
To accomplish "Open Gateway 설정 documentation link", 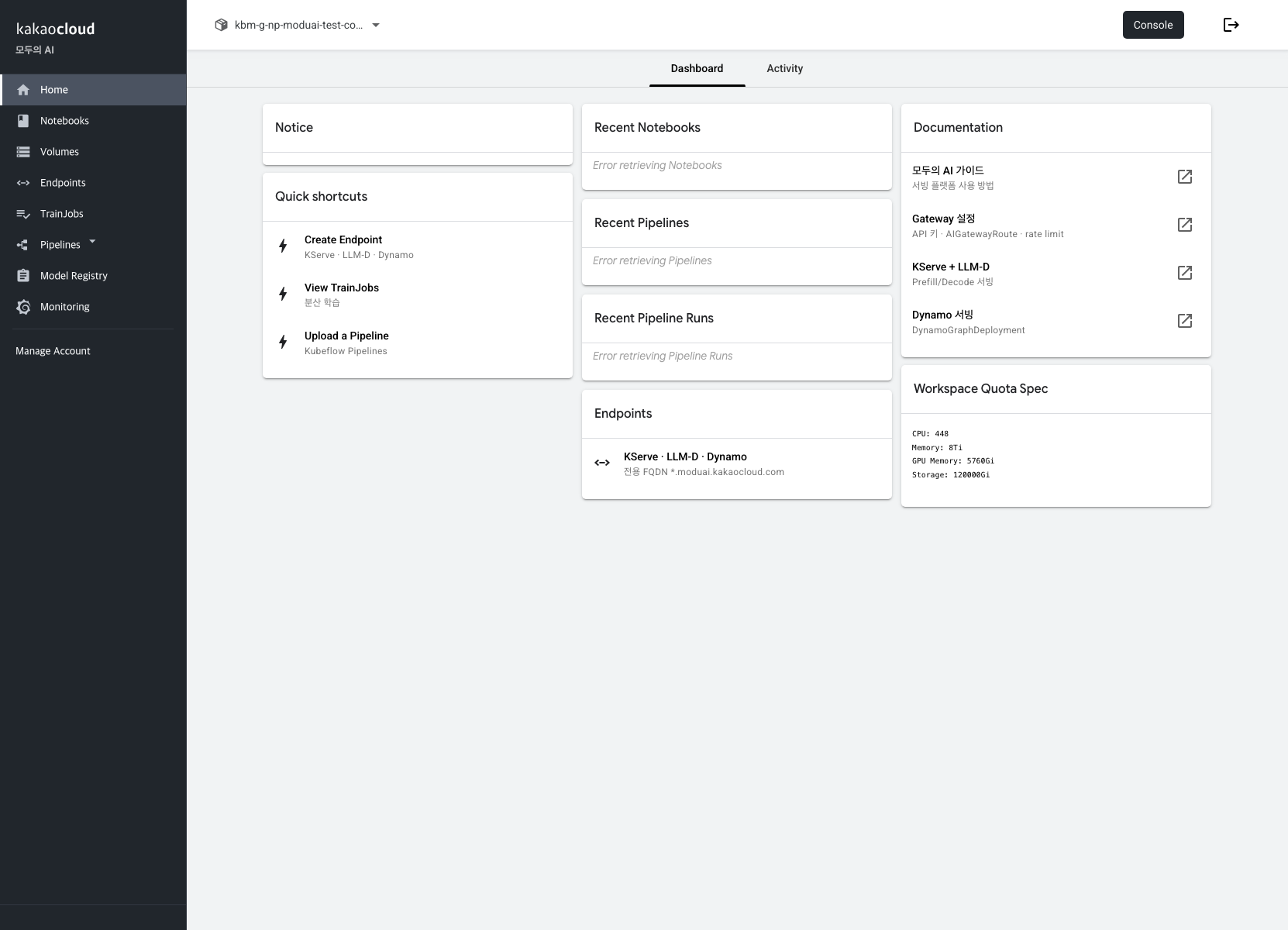I will 1056,225.
